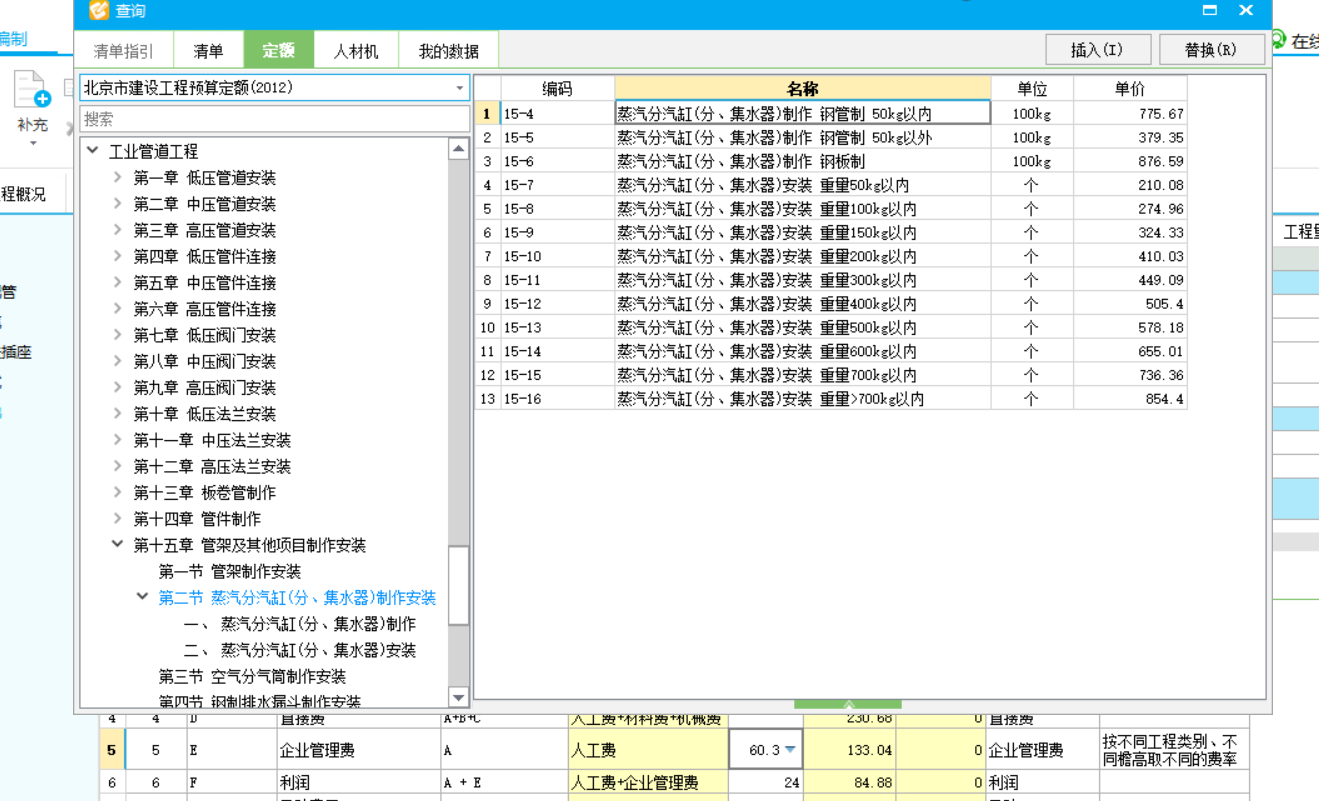Collapse 第十五章 管架及其他项目制作安装 node

click(x=117, y=545)
